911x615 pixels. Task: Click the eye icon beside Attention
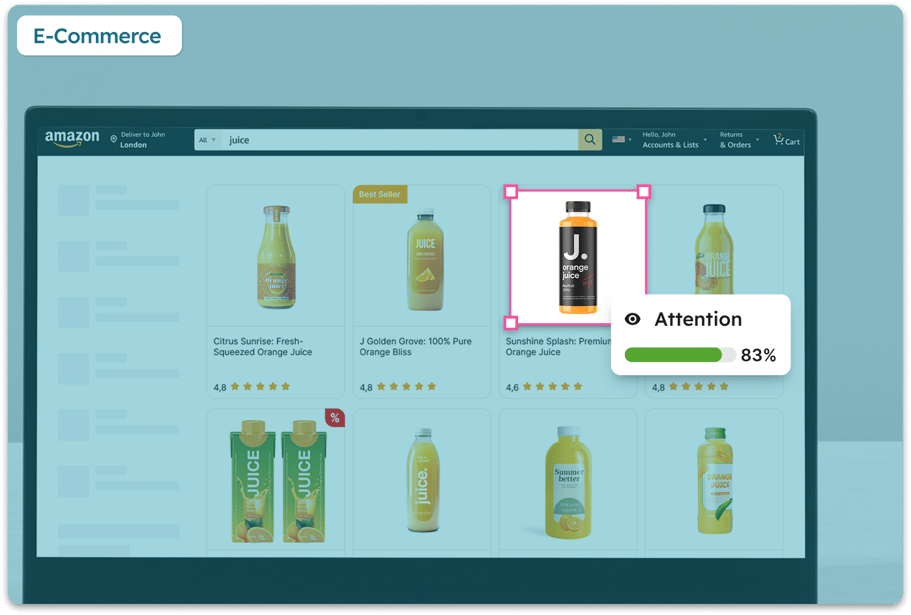tap(632, 320)
